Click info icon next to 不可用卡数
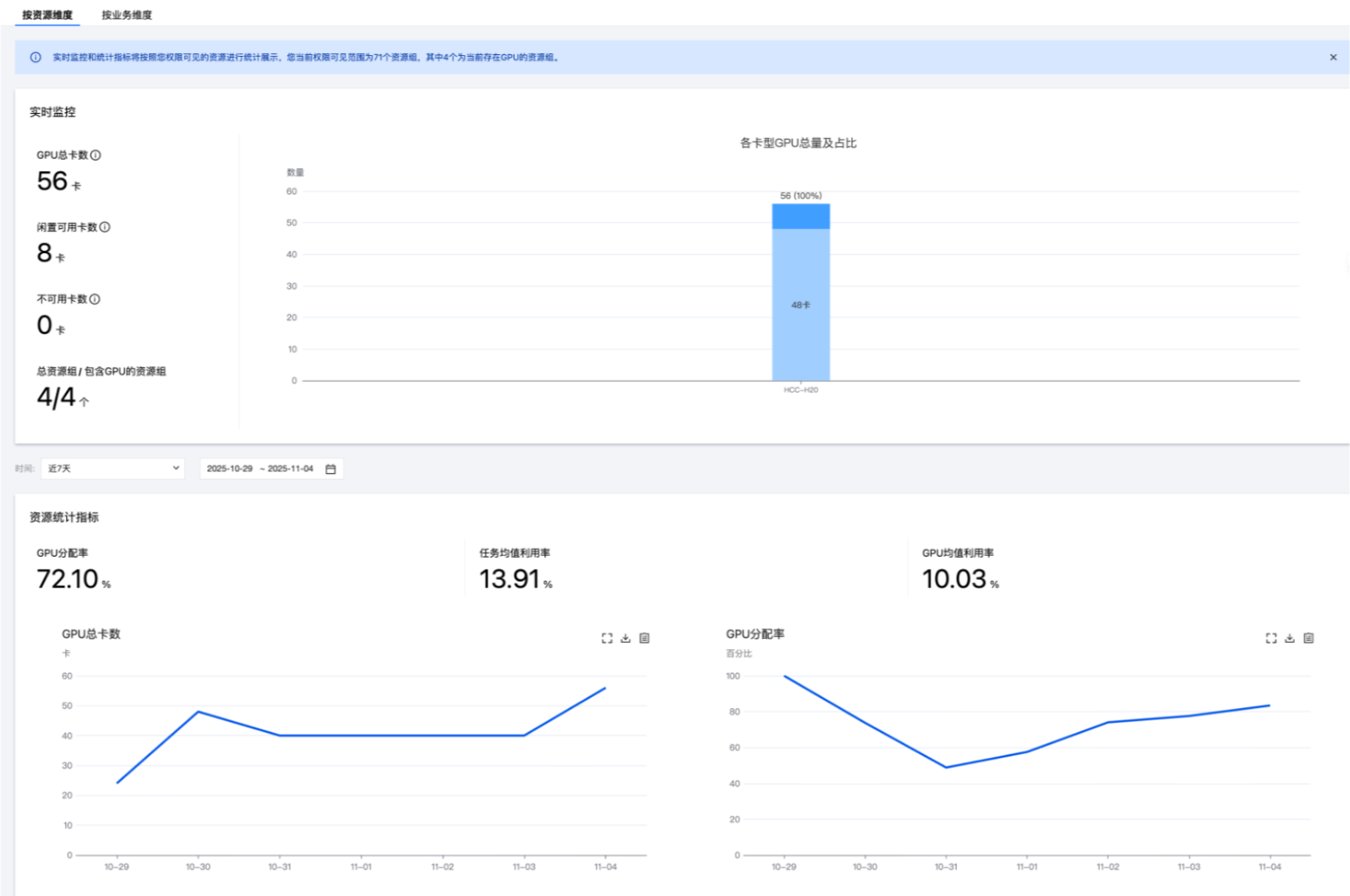Screen dimensions: 1350x896 94,298
